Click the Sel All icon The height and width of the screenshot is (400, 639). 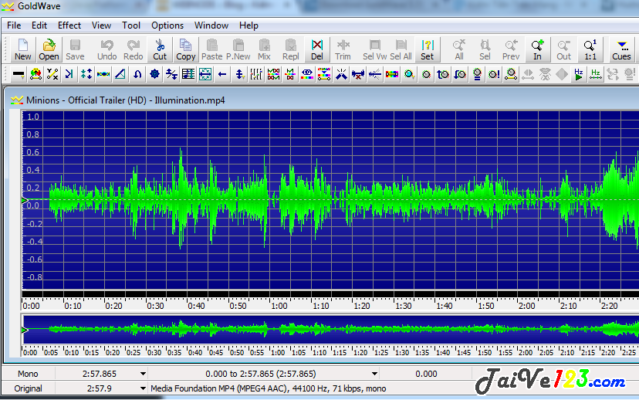tap(401, 50)
